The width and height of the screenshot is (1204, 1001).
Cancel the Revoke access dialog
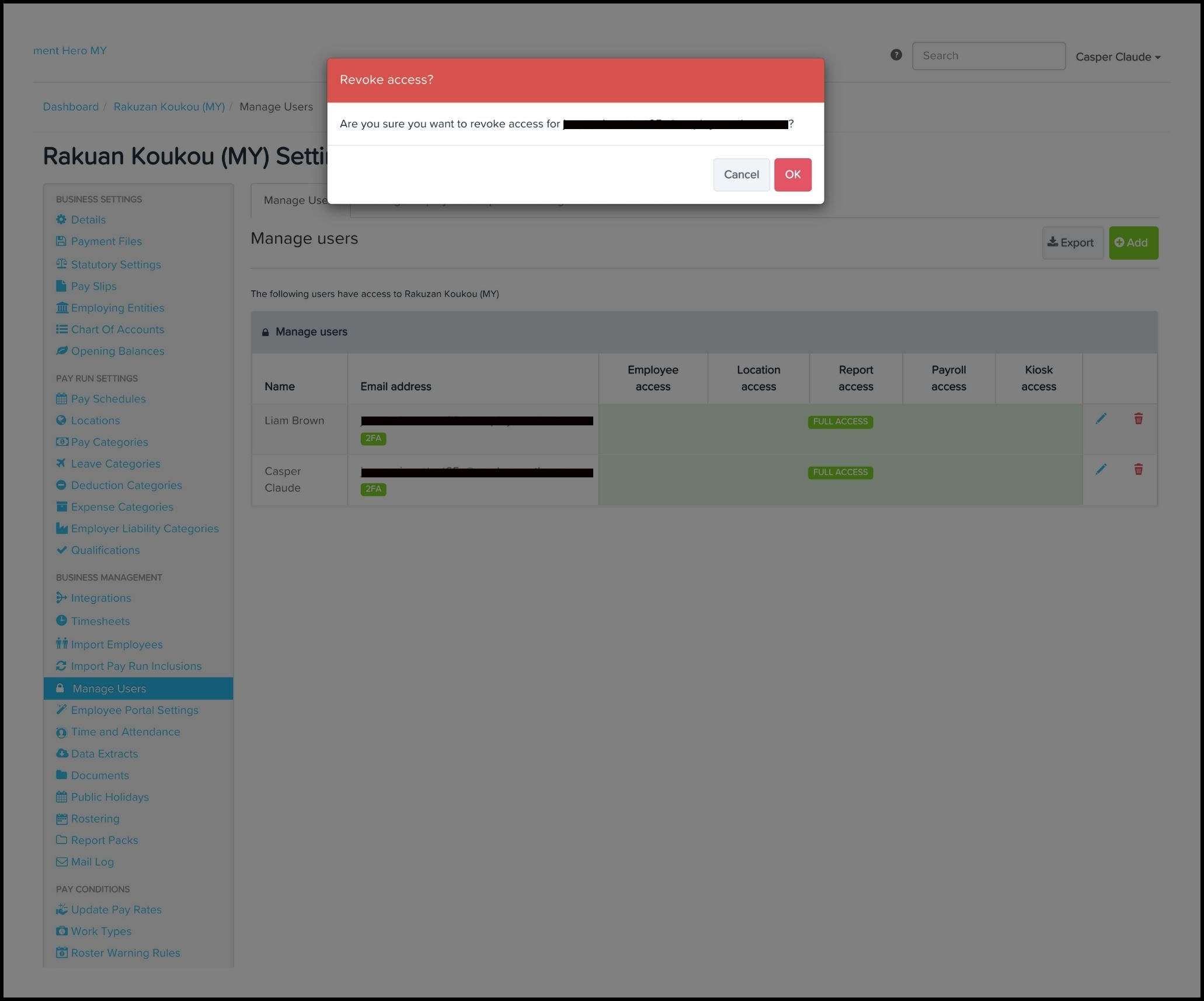(741, 175)
